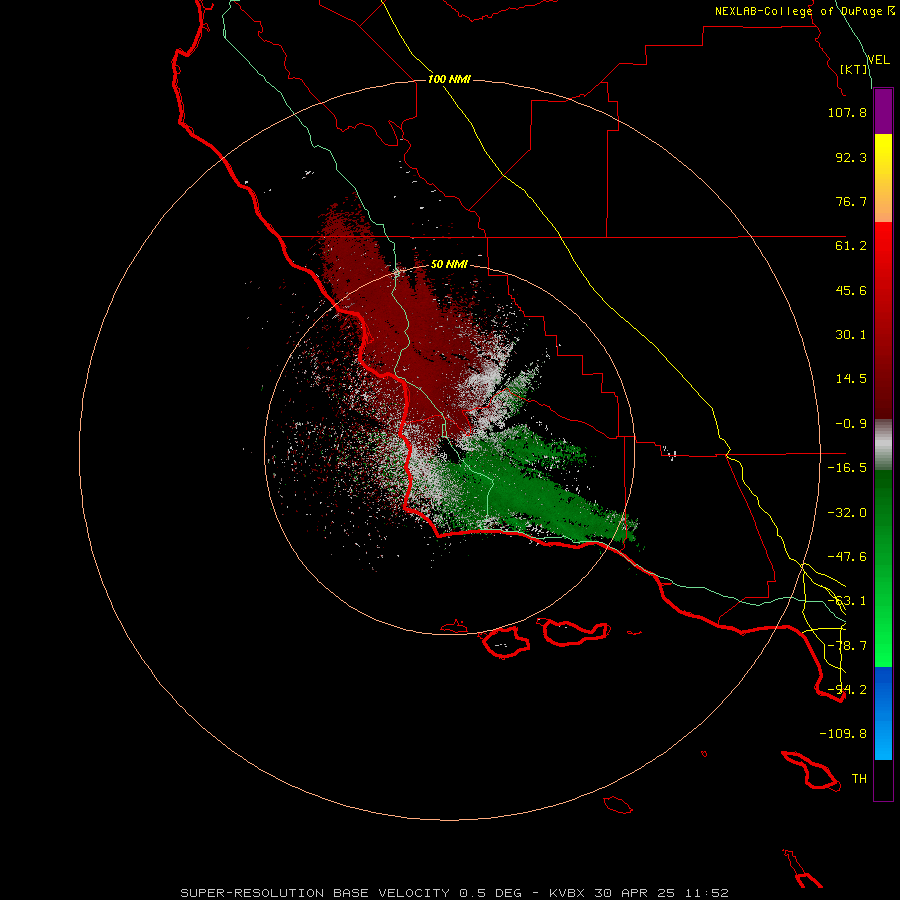Screen dimensions: 900x900
Task: Click the purple segment of the color bar
Action: coord(883,111)
